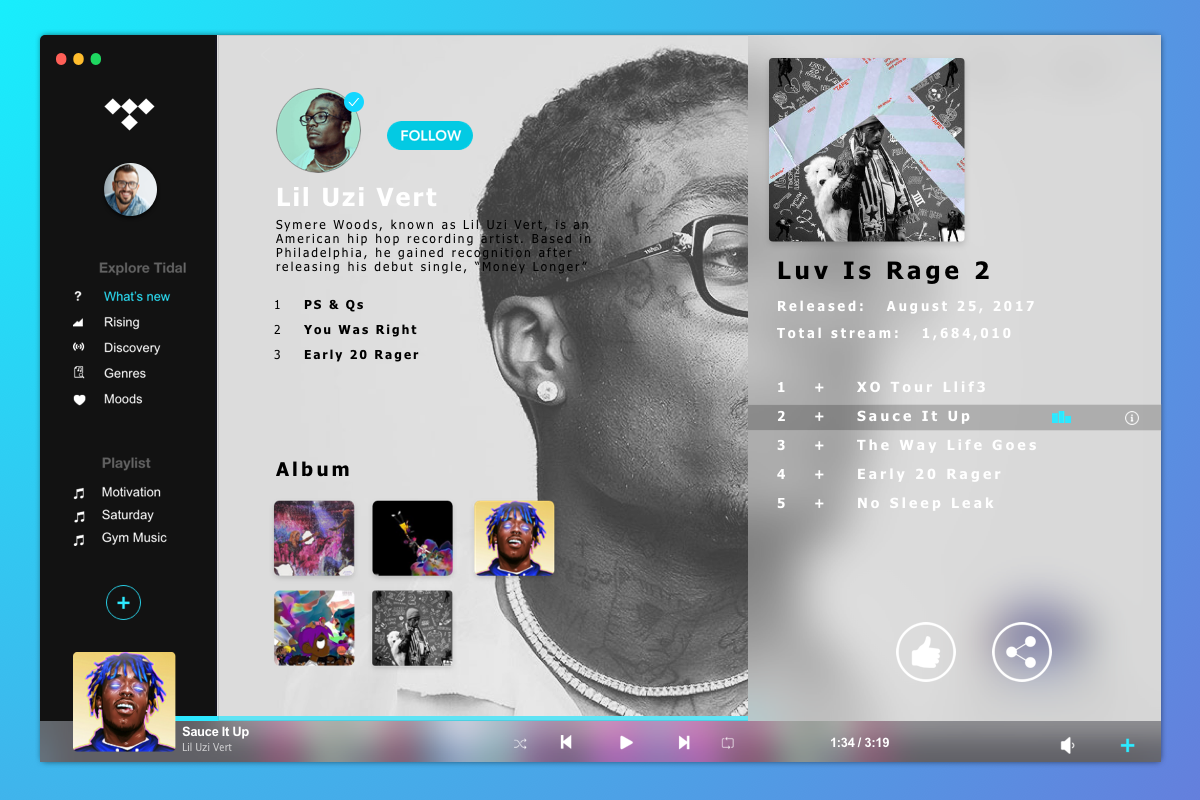Open the gray Luv Is Rage 2 album thumbnail
The height and width of the screenshot is (800, 1200).
coord(413,628)
